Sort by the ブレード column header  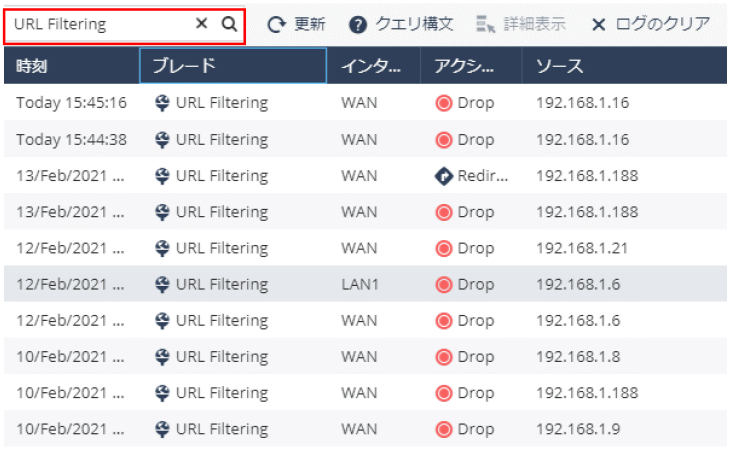click(232, 66)
